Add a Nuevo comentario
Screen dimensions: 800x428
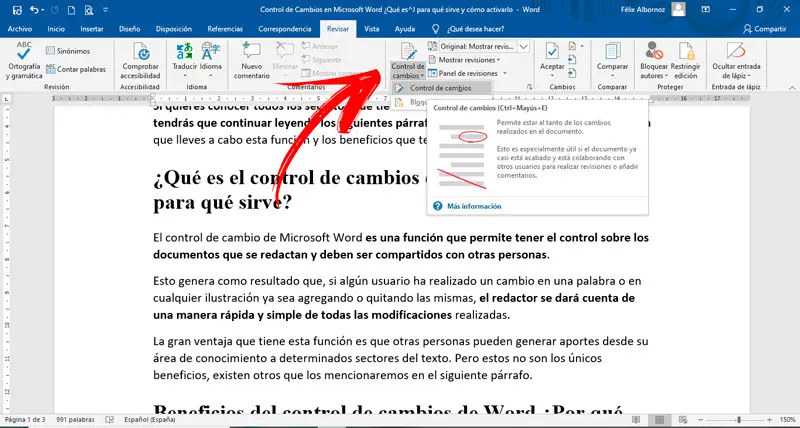point(252,61)
